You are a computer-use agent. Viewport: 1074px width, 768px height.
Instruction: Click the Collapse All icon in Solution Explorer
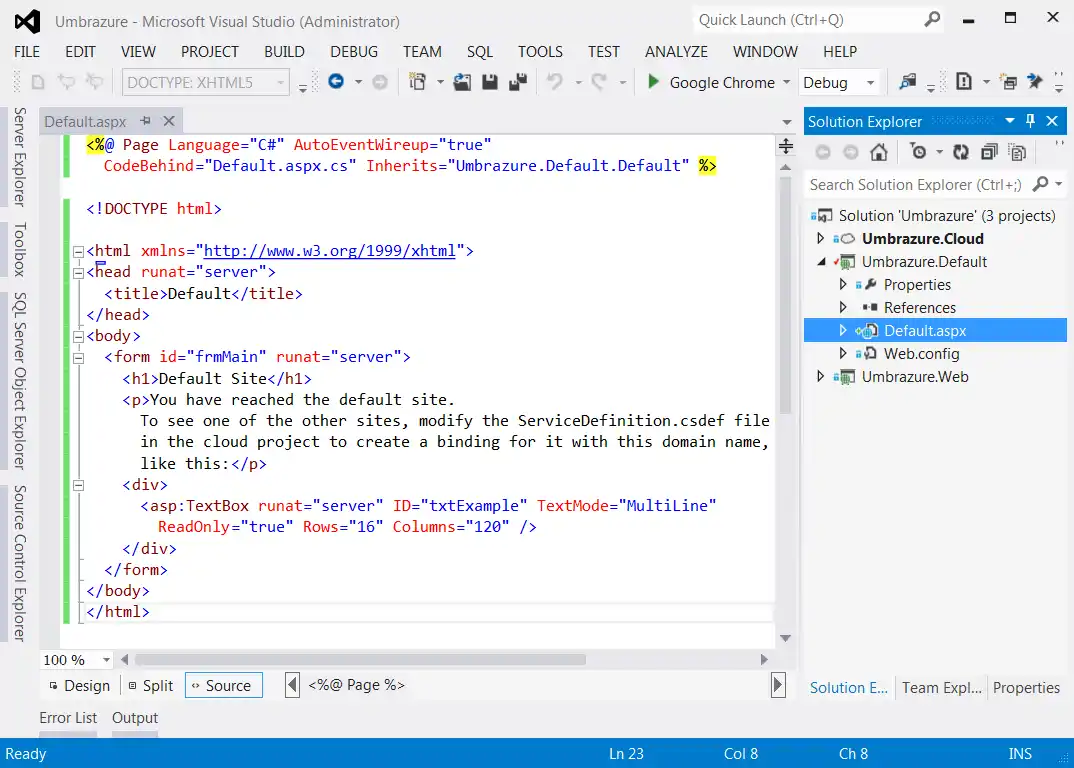click(x=989, y=152)
